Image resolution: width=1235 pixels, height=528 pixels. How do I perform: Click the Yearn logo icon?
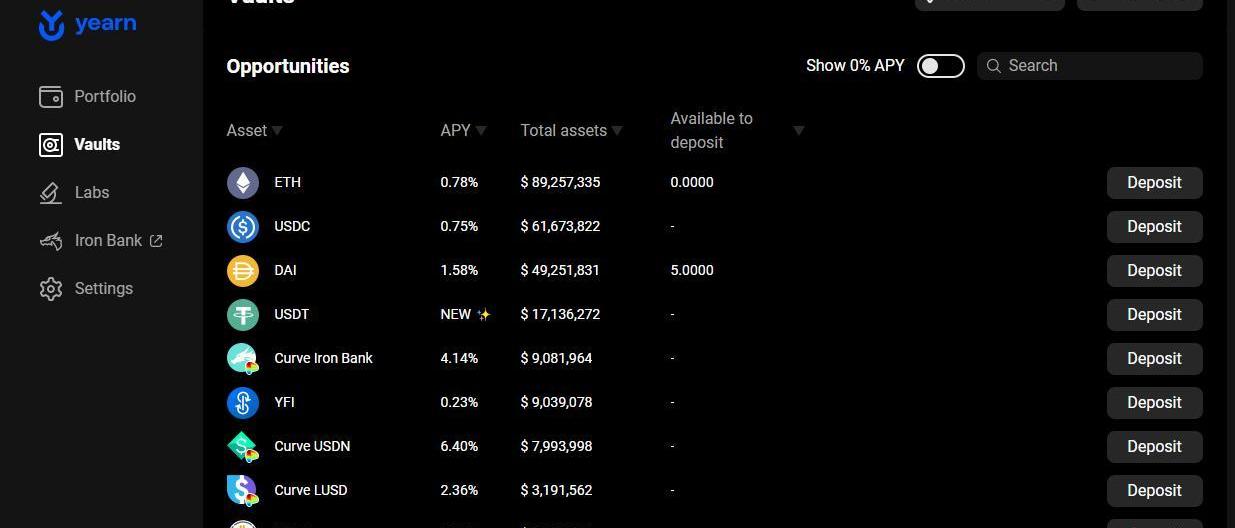click(x=51, y=25)
